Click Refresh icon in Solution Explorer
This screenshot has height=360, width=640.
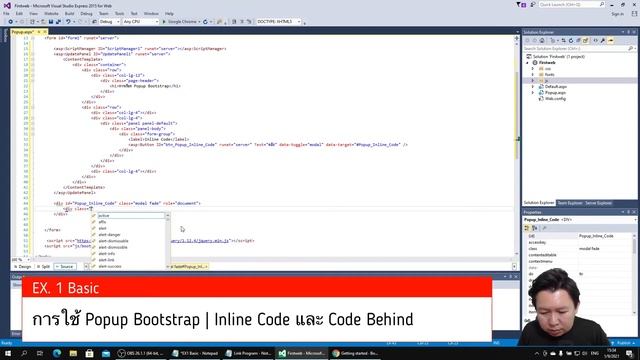point(571,40)
